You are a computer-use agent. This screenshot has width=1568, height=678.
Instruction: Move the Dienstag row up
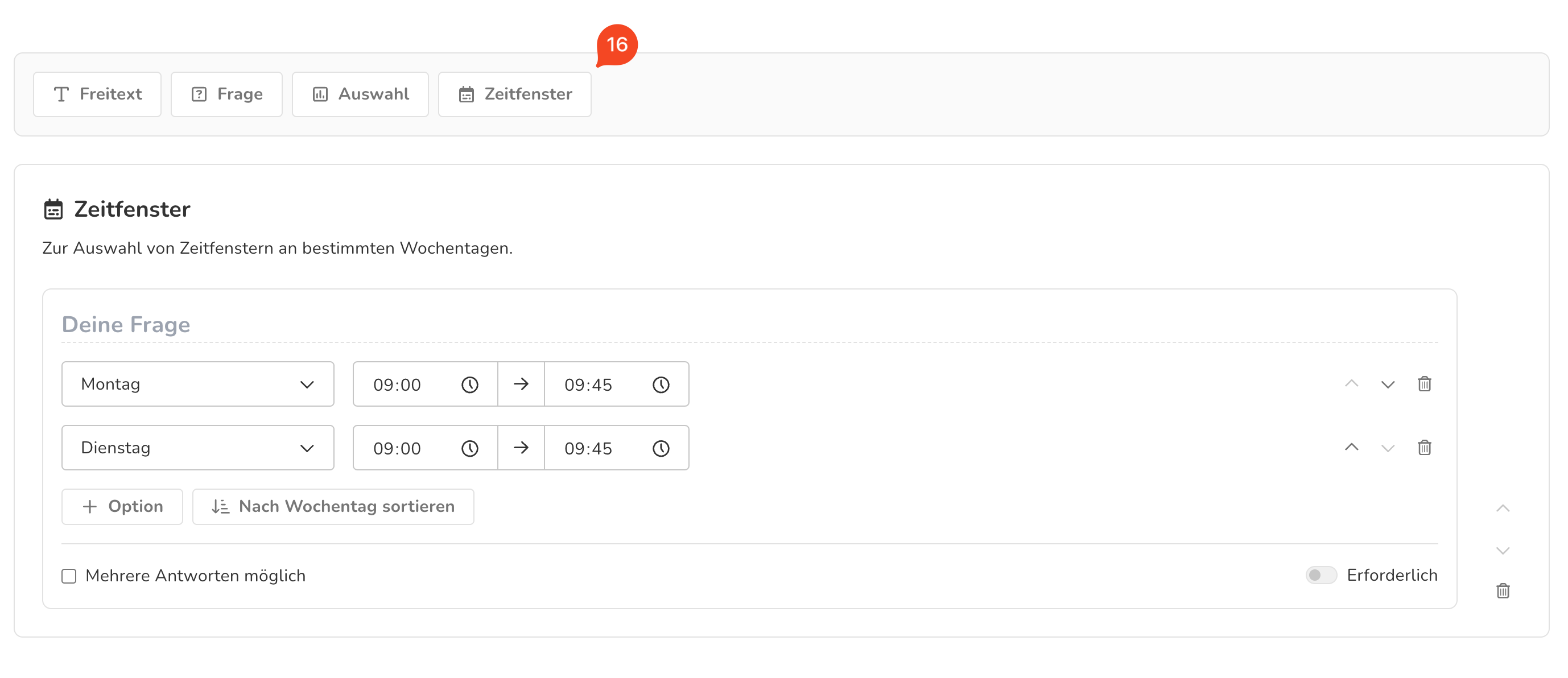pos(1351,448)
